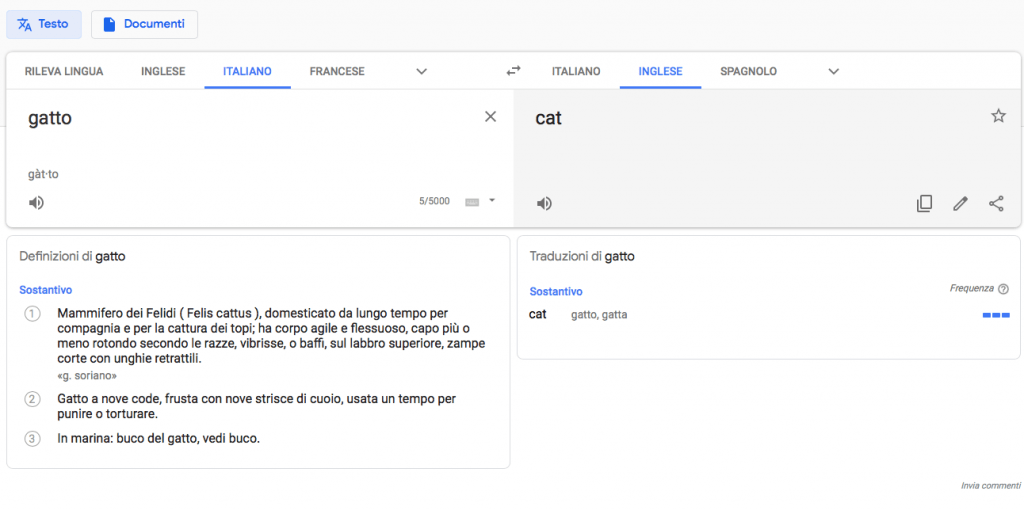This screenshot has width=1024, height=510.
Task: Switch to Documenti mode
Action: pos(144,24)
